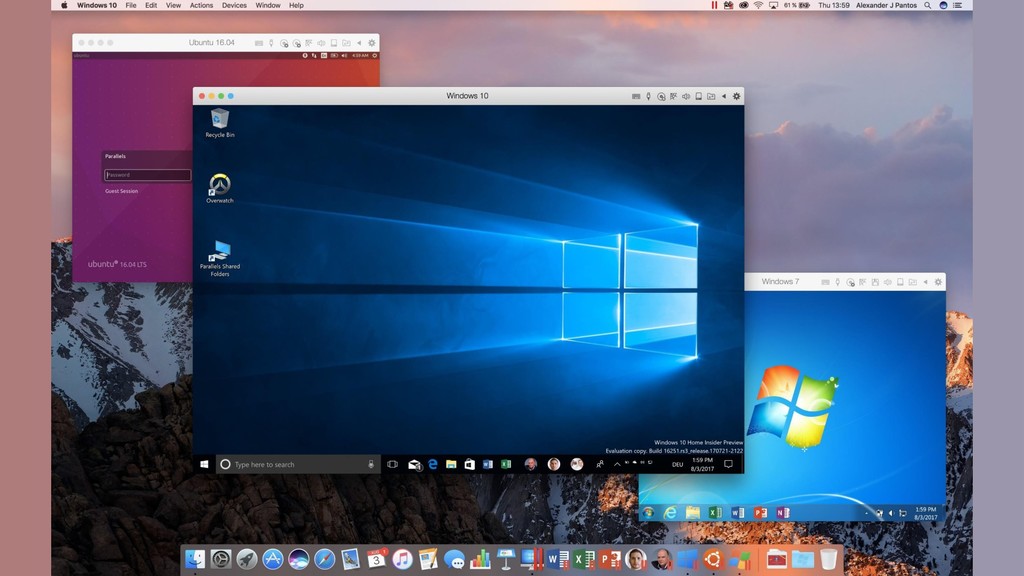Open Microsoft Store in the Windows 10 taskbar
This screenshot has width=1024, height=576.
click(x=469, y=464)
